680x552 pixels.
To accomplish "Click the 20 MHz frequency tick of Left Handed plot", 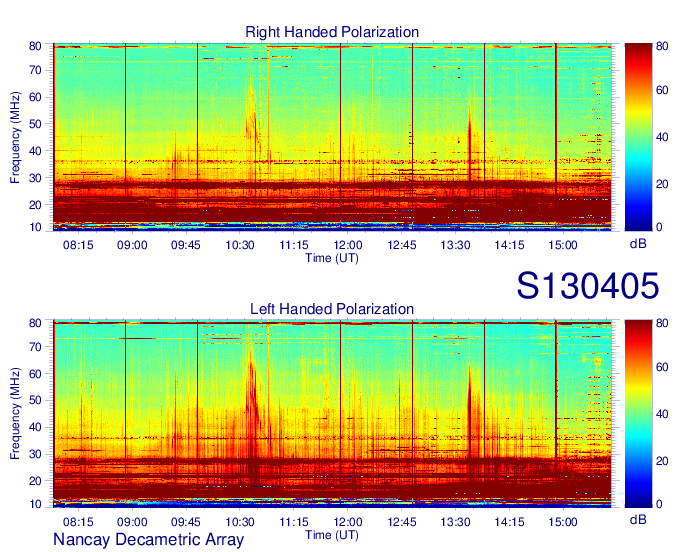I will click(x=35, y=481).
